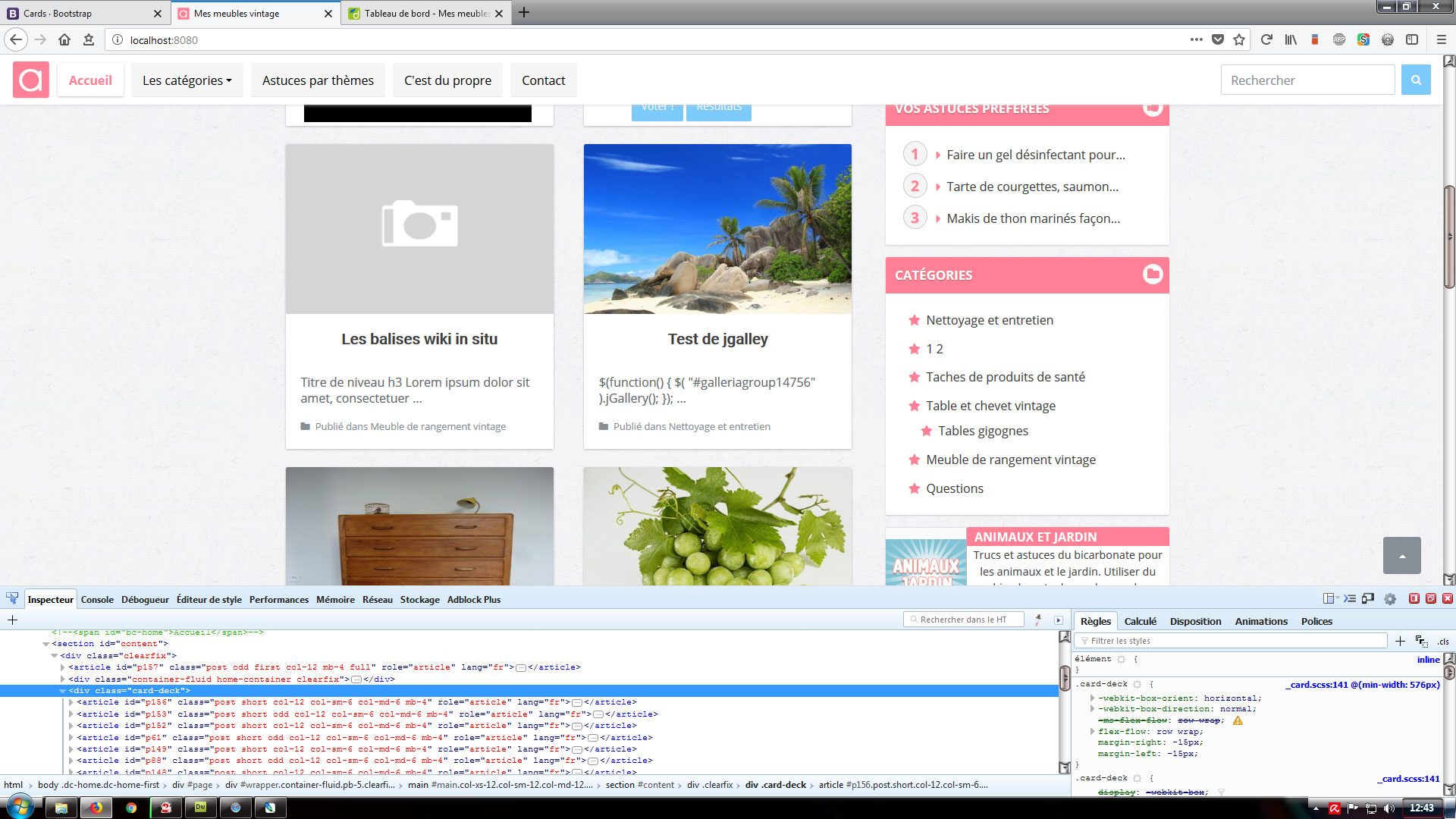Reload the current page

point(1266,39)
